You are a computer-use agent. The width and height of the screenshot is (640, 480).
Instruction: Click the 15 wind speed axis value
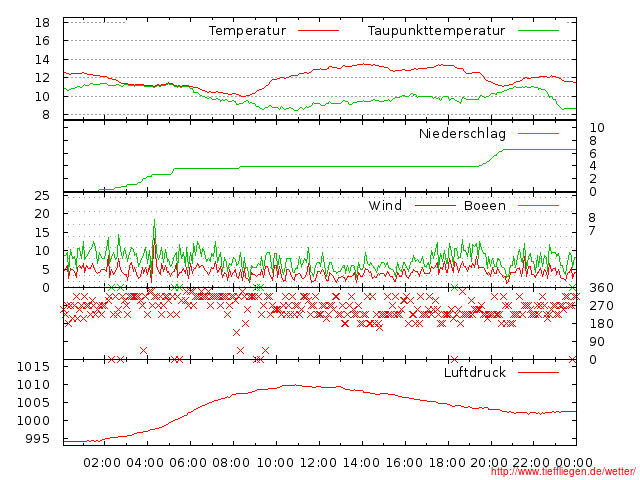(x=42, y=233)
